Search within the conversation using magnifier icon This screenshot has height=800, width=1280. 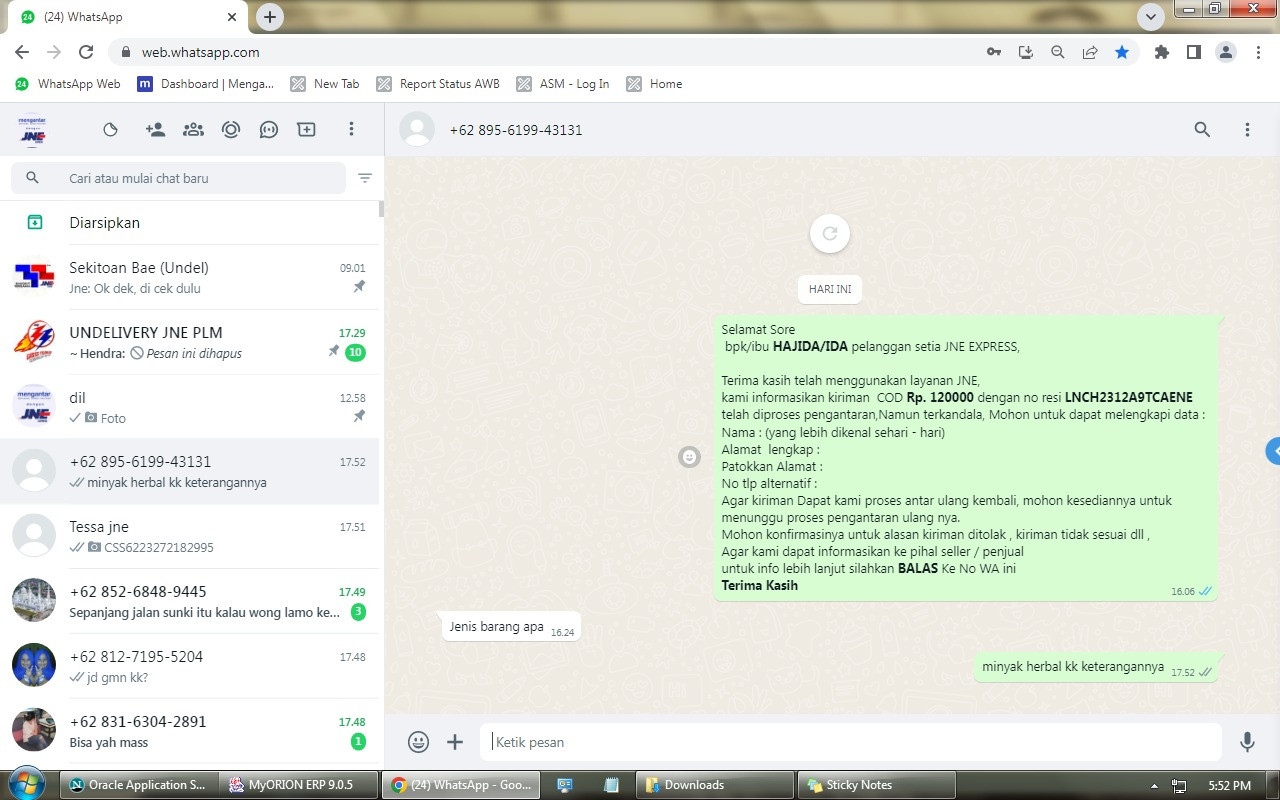click(x=1202, y=129)
